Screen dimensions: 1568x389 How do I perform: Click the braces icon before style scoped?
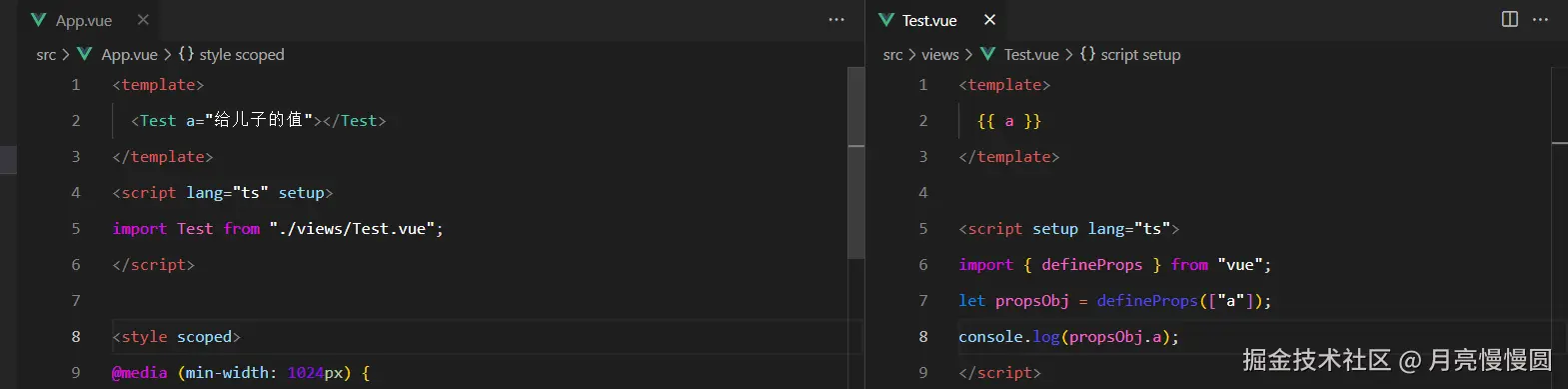point(186,55)
